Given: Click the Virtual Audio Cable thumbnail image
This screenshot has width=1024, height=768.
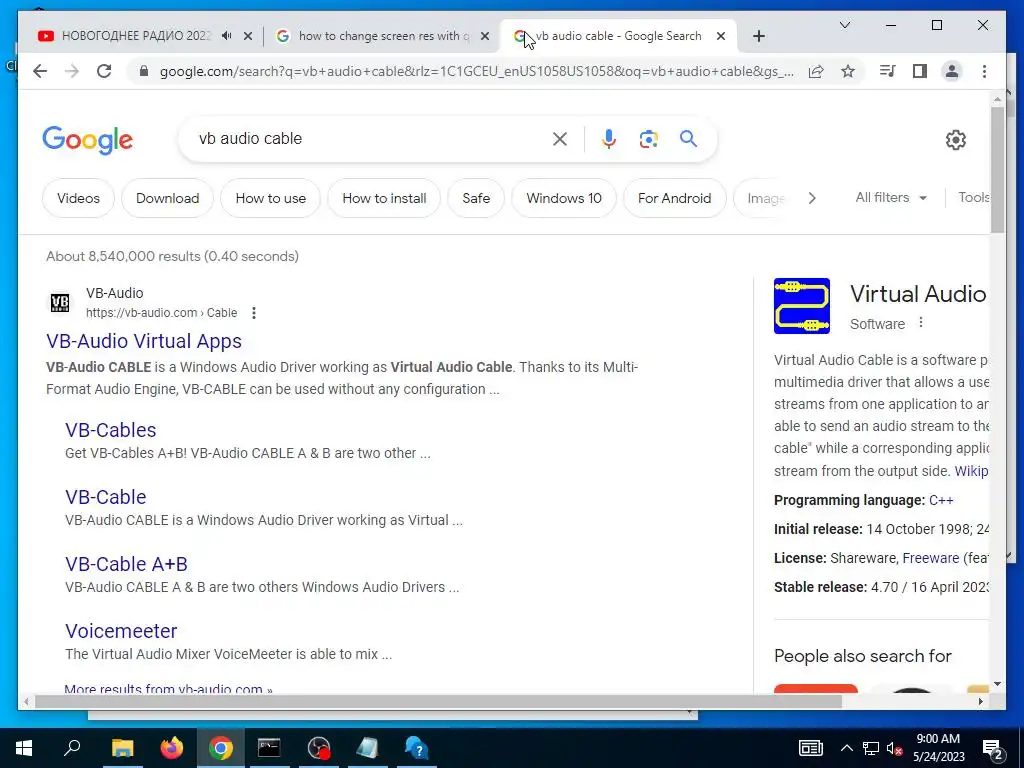Looking at the screenshot, I should [802, 306].
